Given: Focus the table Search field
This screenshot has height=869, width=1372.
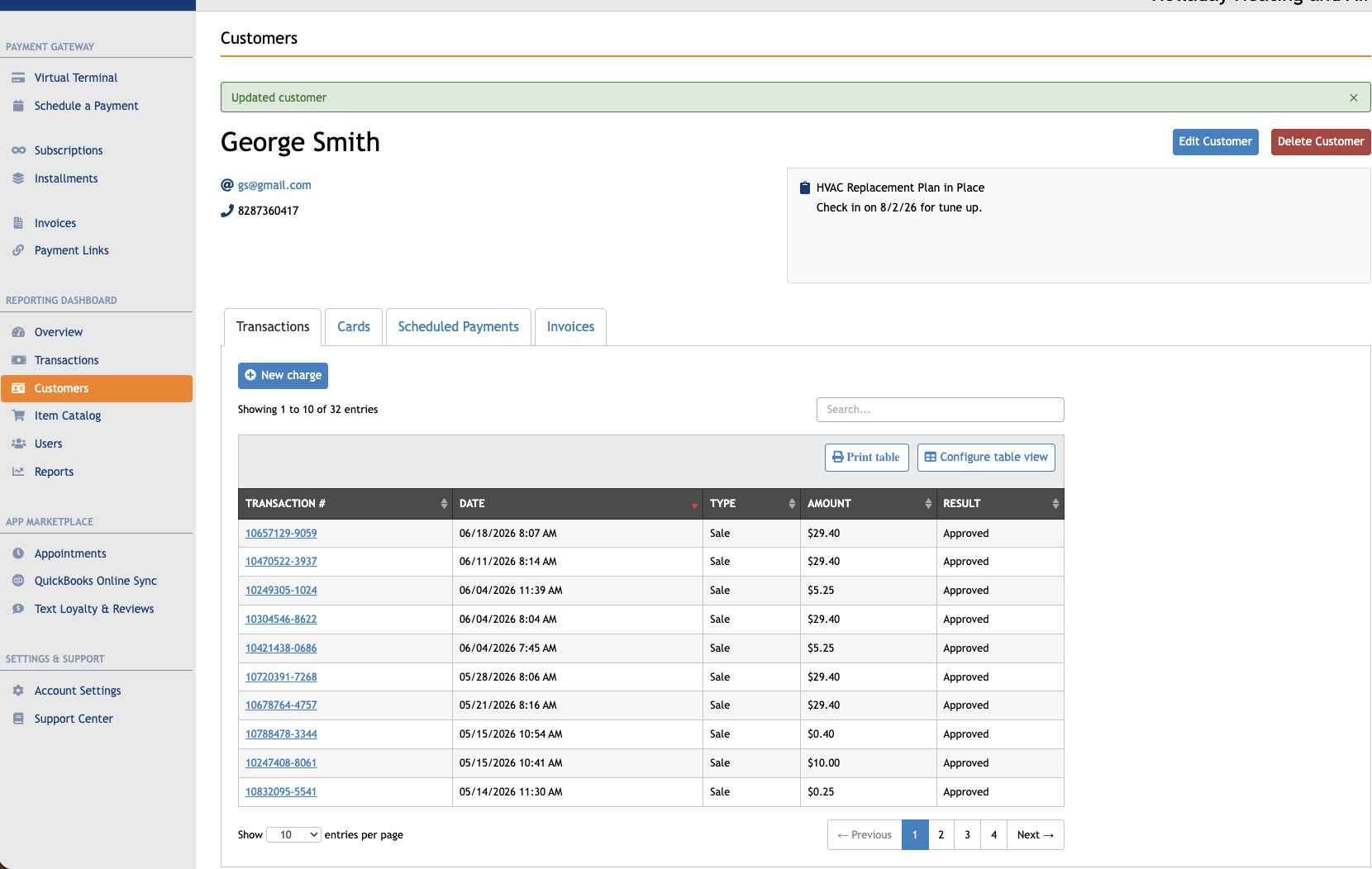Looking at the screenshot, I should pos(940,410).
